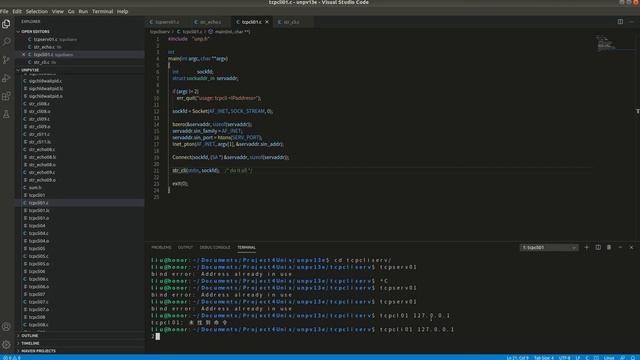Open the Manage gear icon
Screen dimensions: 640x360
6,345
